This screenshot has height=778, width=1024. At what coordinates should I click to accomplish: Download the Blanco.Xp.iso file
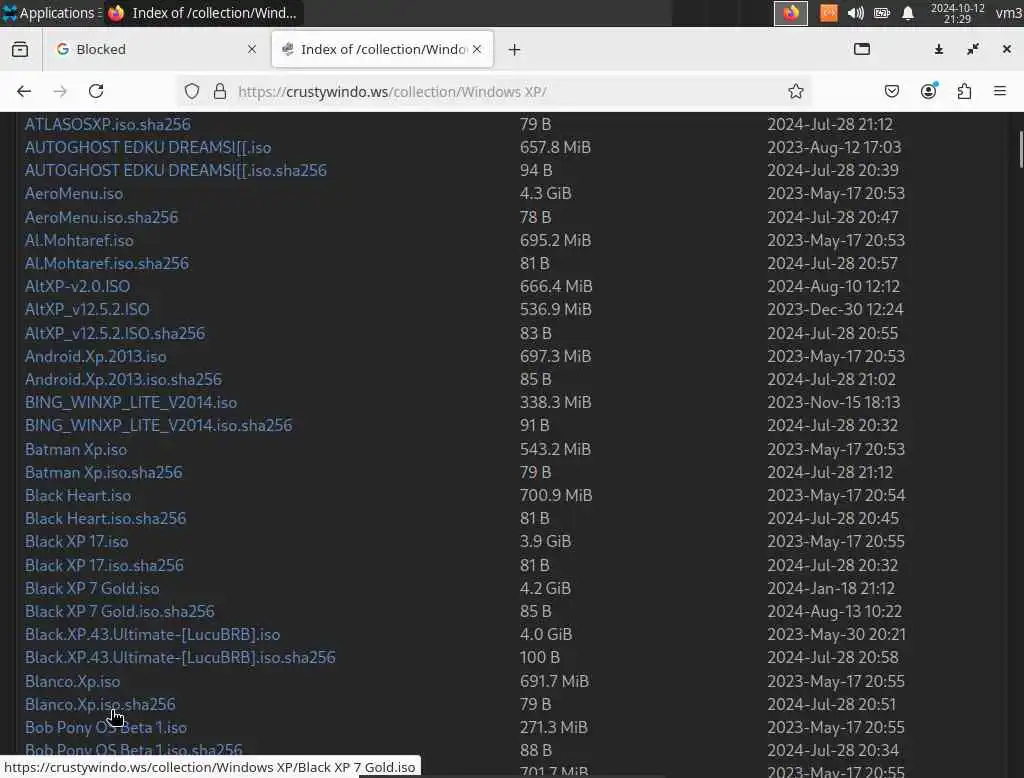click(72, 681)
